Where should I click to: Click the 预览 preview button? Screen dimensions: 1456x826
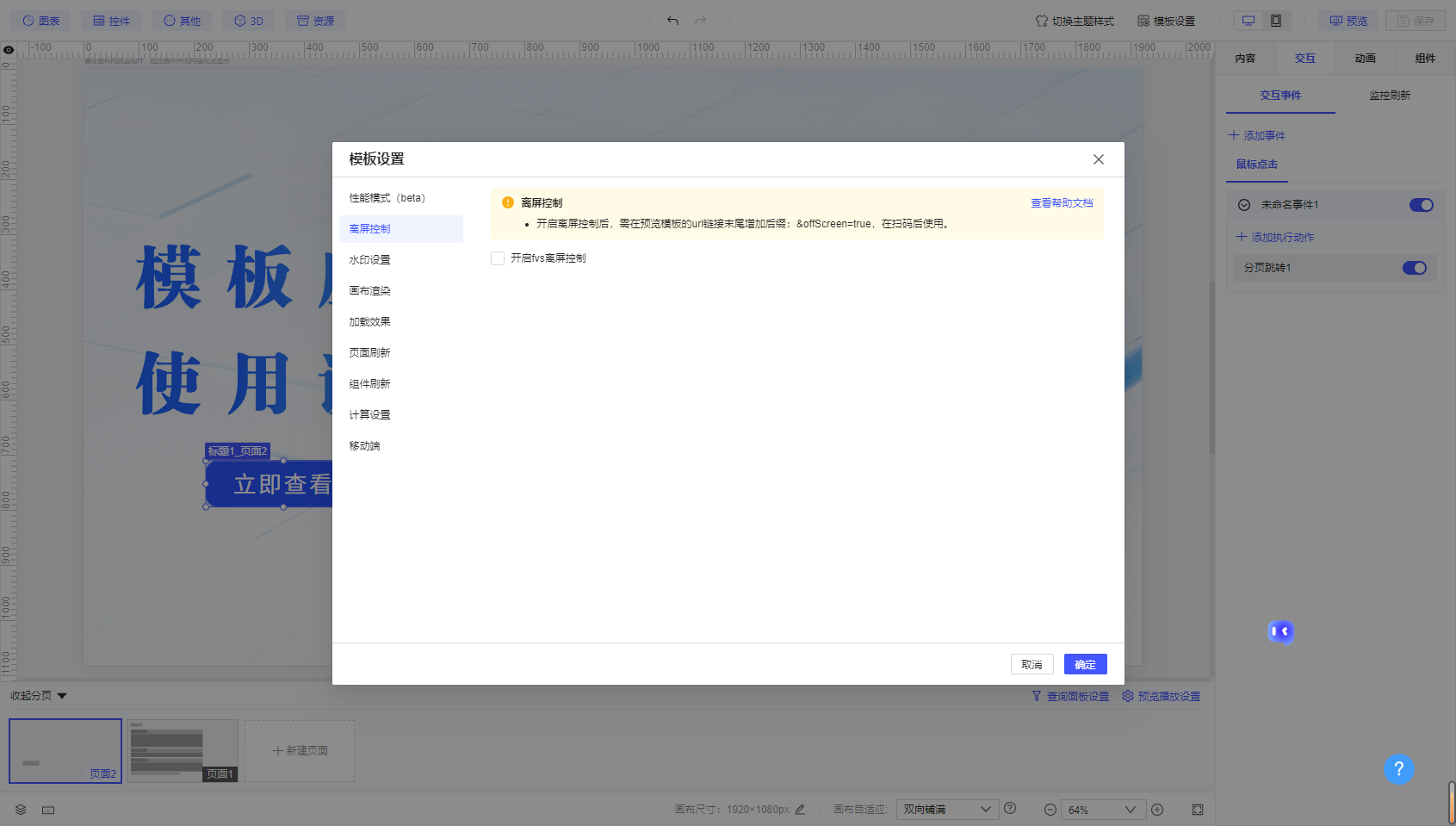coord(1348,21)
